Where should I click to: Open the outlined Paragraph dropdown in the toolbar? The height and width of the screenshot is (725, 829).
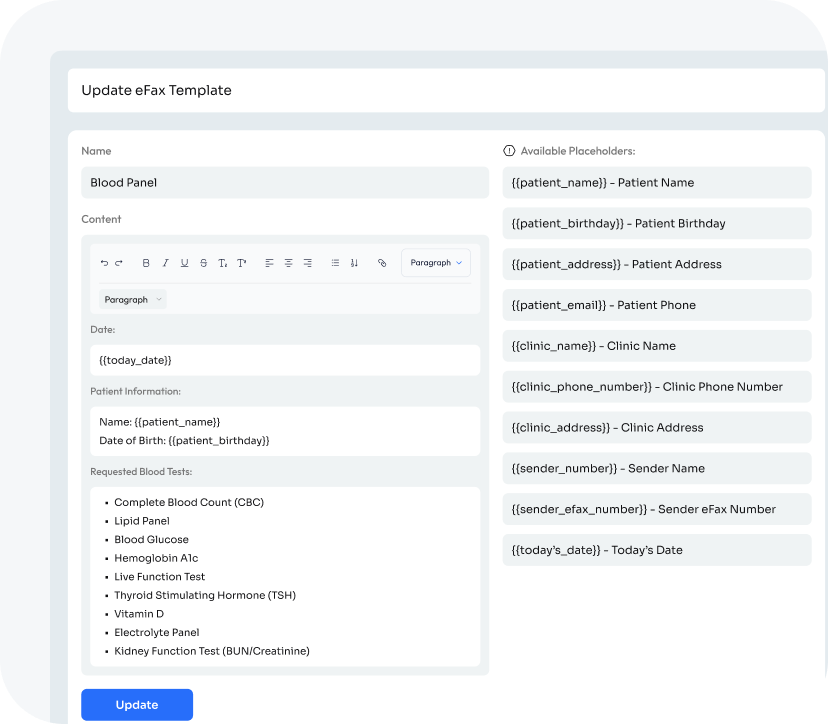pos(436,263)
